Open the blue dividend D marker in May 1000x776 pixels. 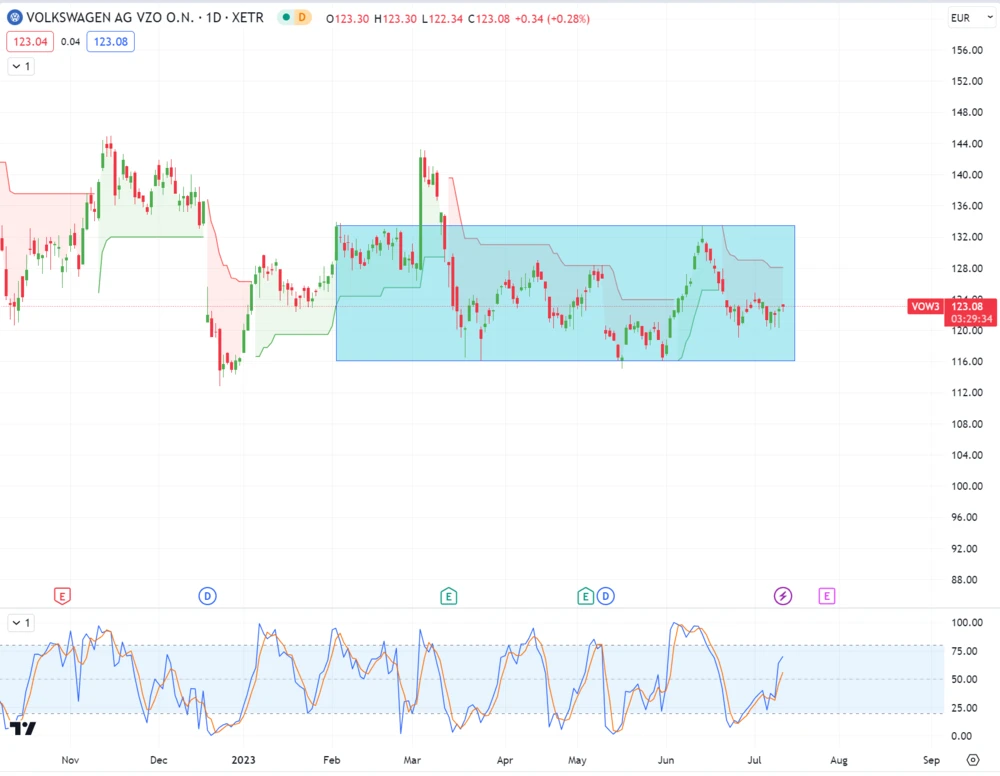605,596
